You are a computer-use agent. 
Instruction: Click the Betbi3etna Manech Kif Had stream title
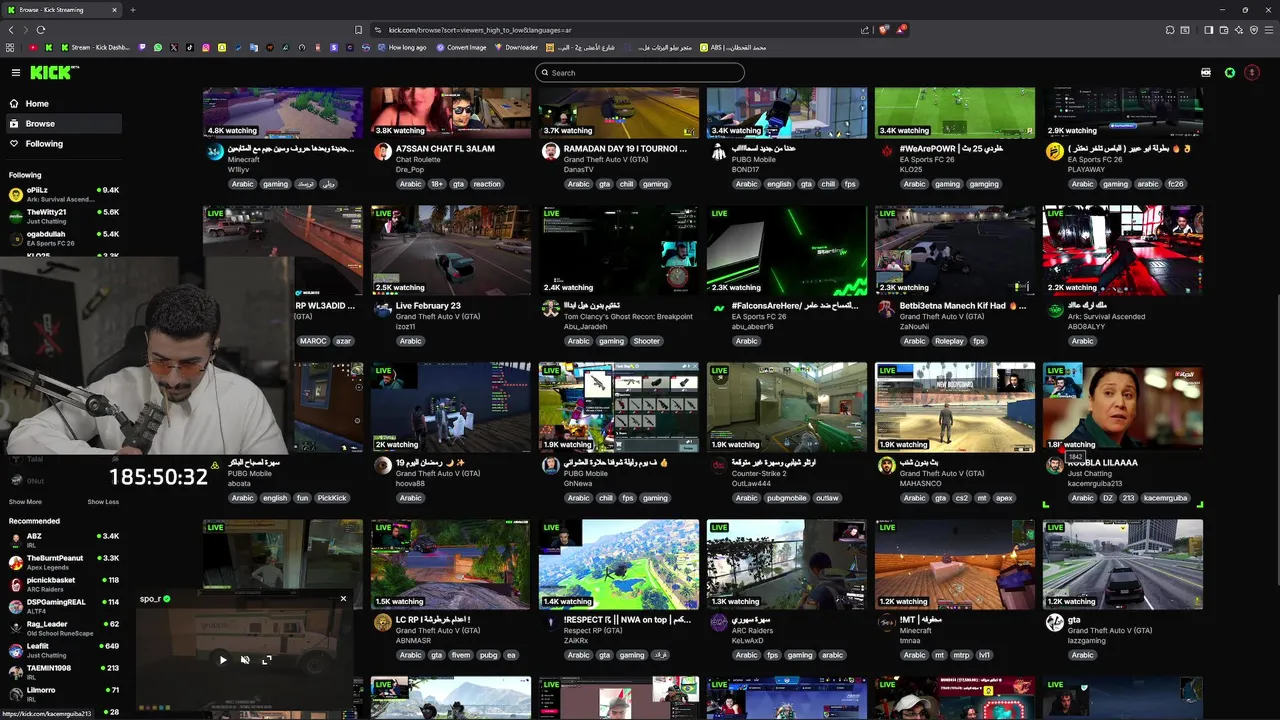coord(963,306)
